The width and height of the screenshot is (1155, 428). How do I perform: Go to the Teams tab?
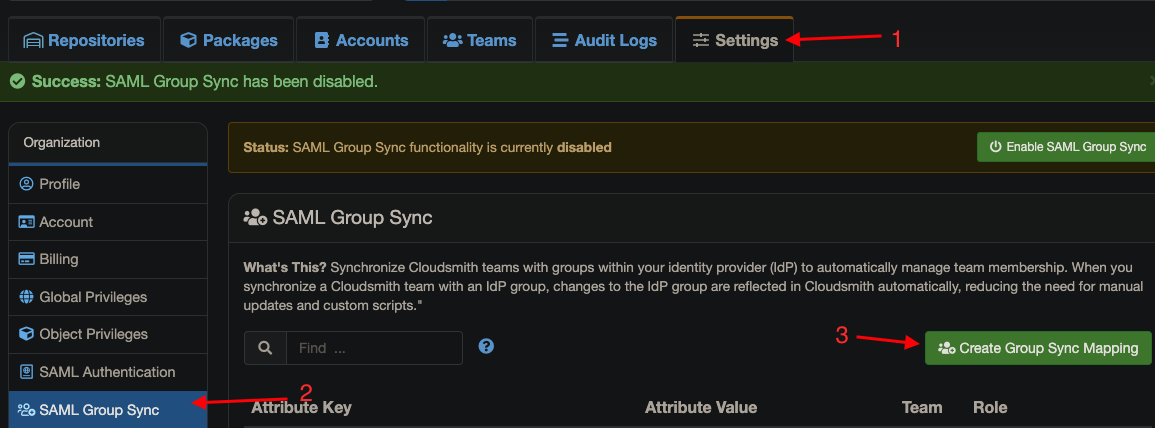click(x=480, y=41)
